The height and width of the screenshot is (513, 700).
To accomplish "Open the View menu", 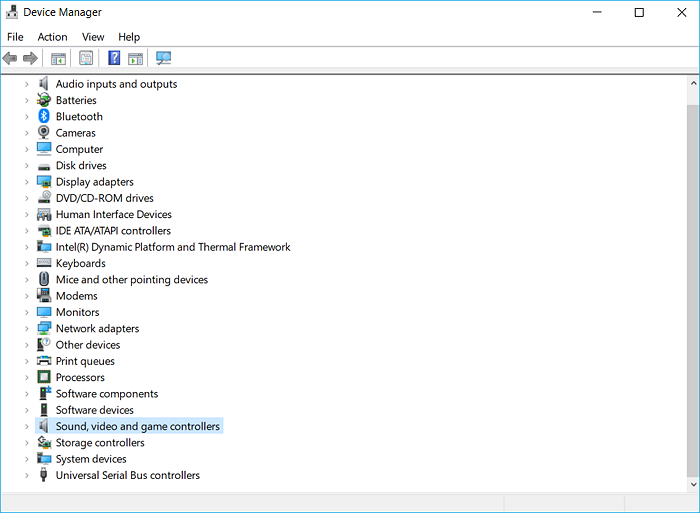I will 93,37.
